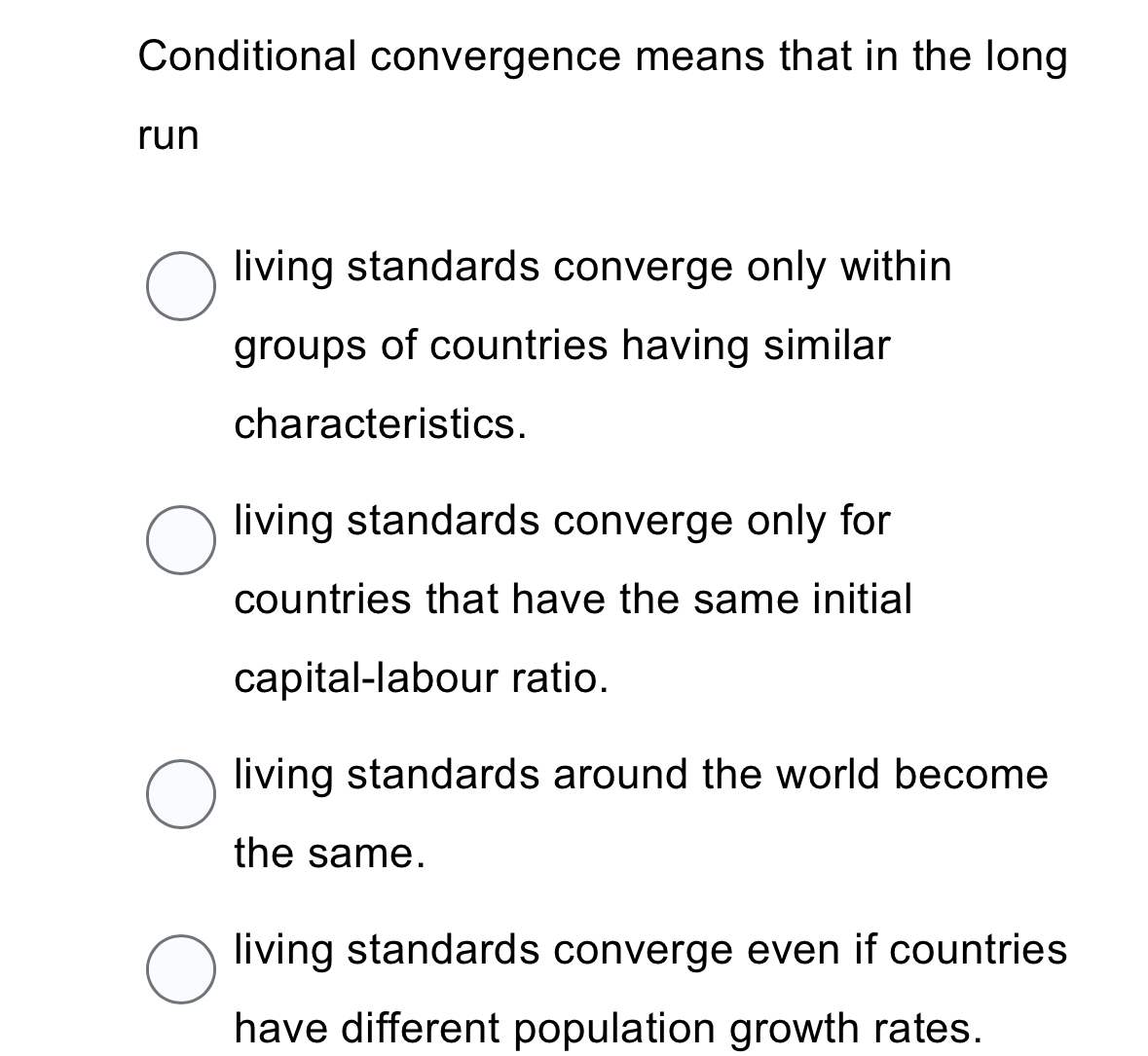Select the 'living standards converge only within groups' option

[x=183, y=286]
